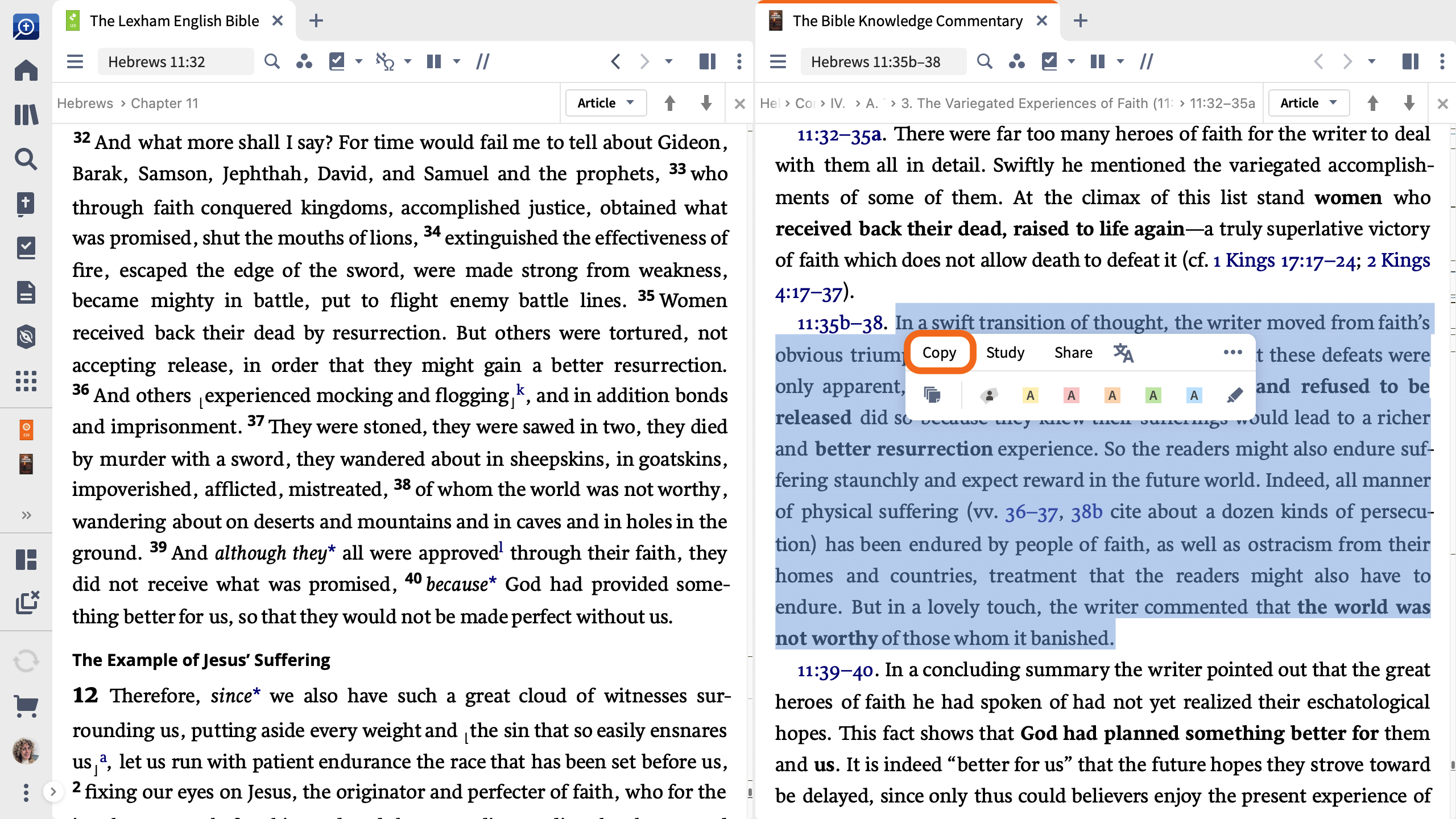Click the Copy button in the selection menu
Viewport: 1456px width, 819px height.
(940, 353)
